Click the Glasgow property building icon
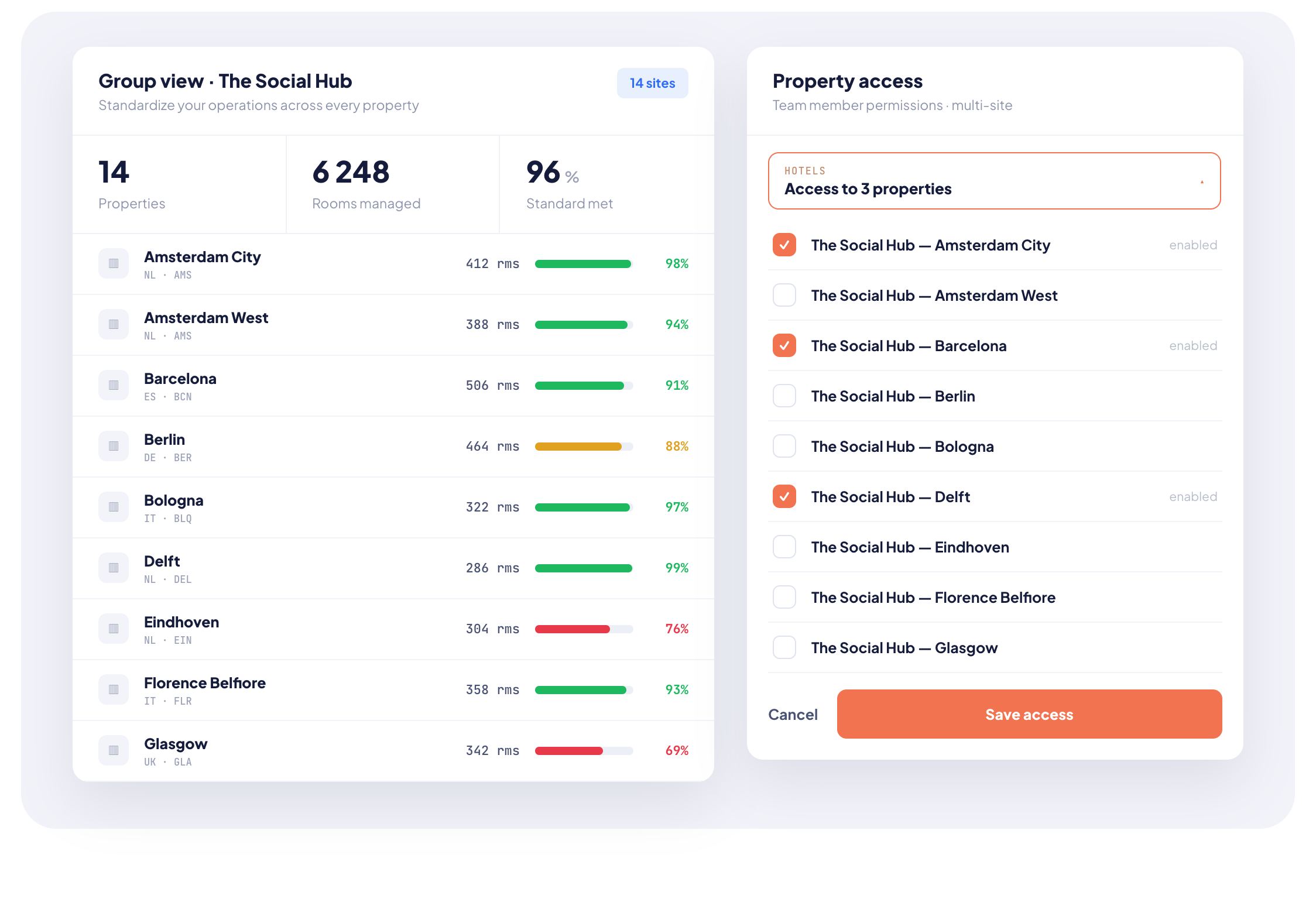 [x=114, y=750]
